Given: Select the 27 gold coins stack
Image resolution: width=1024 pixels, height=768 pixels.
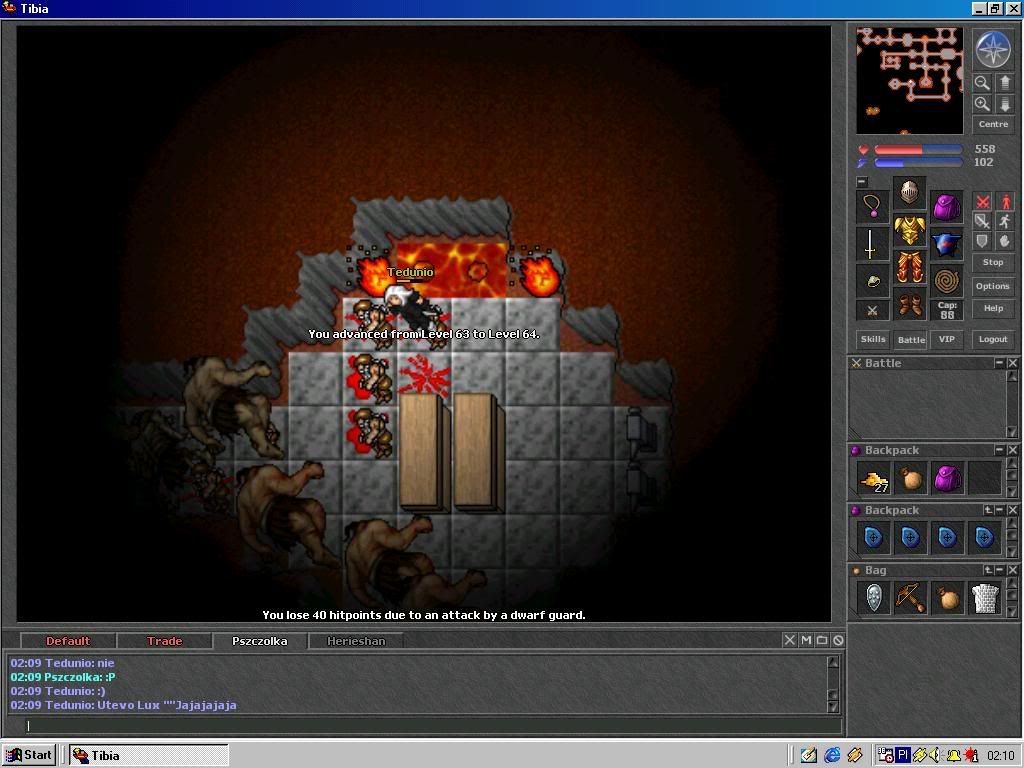Looking at the screenshot, I should 874,479.
